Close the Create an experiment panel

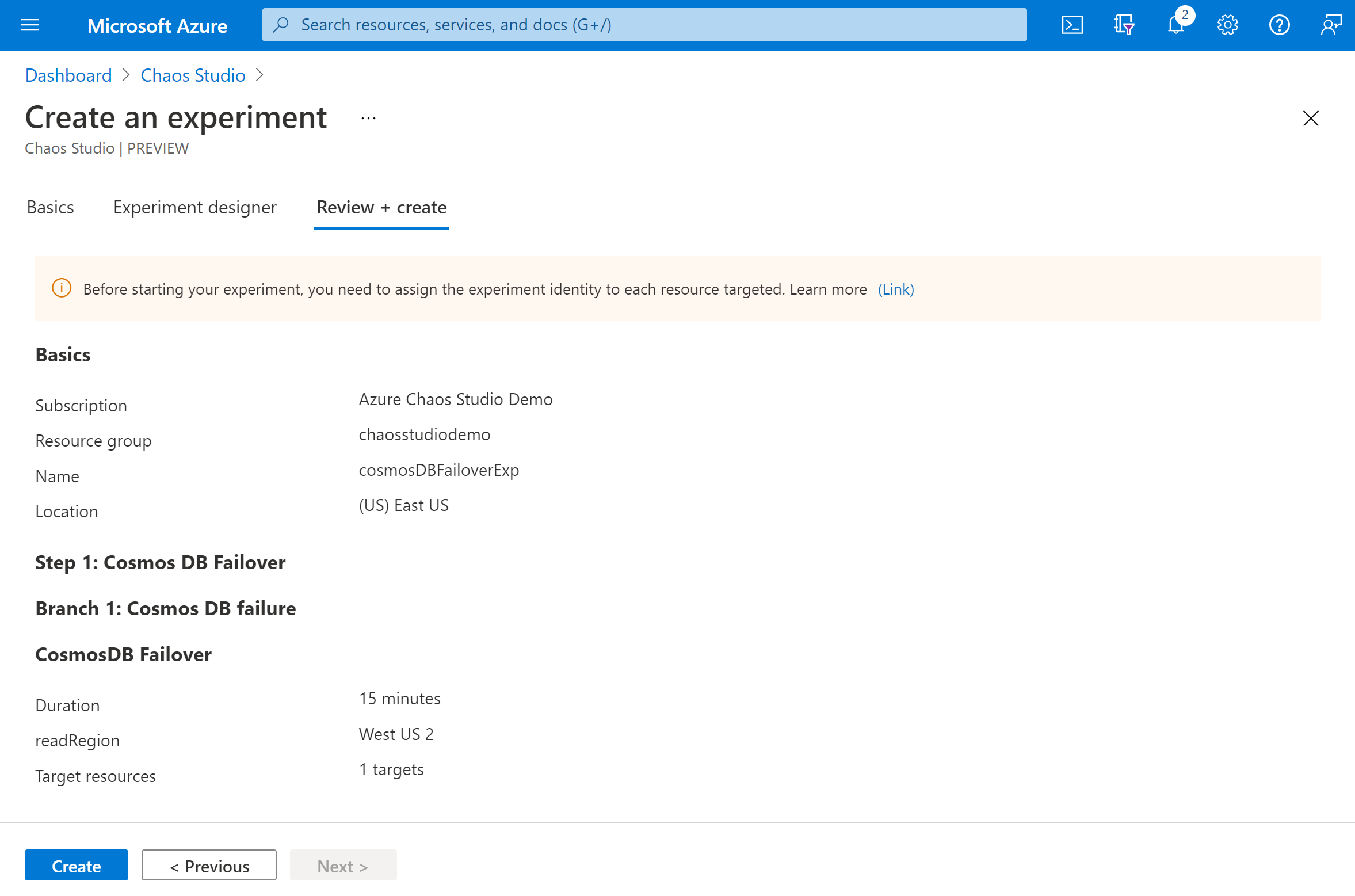[x=1310, y=118]
